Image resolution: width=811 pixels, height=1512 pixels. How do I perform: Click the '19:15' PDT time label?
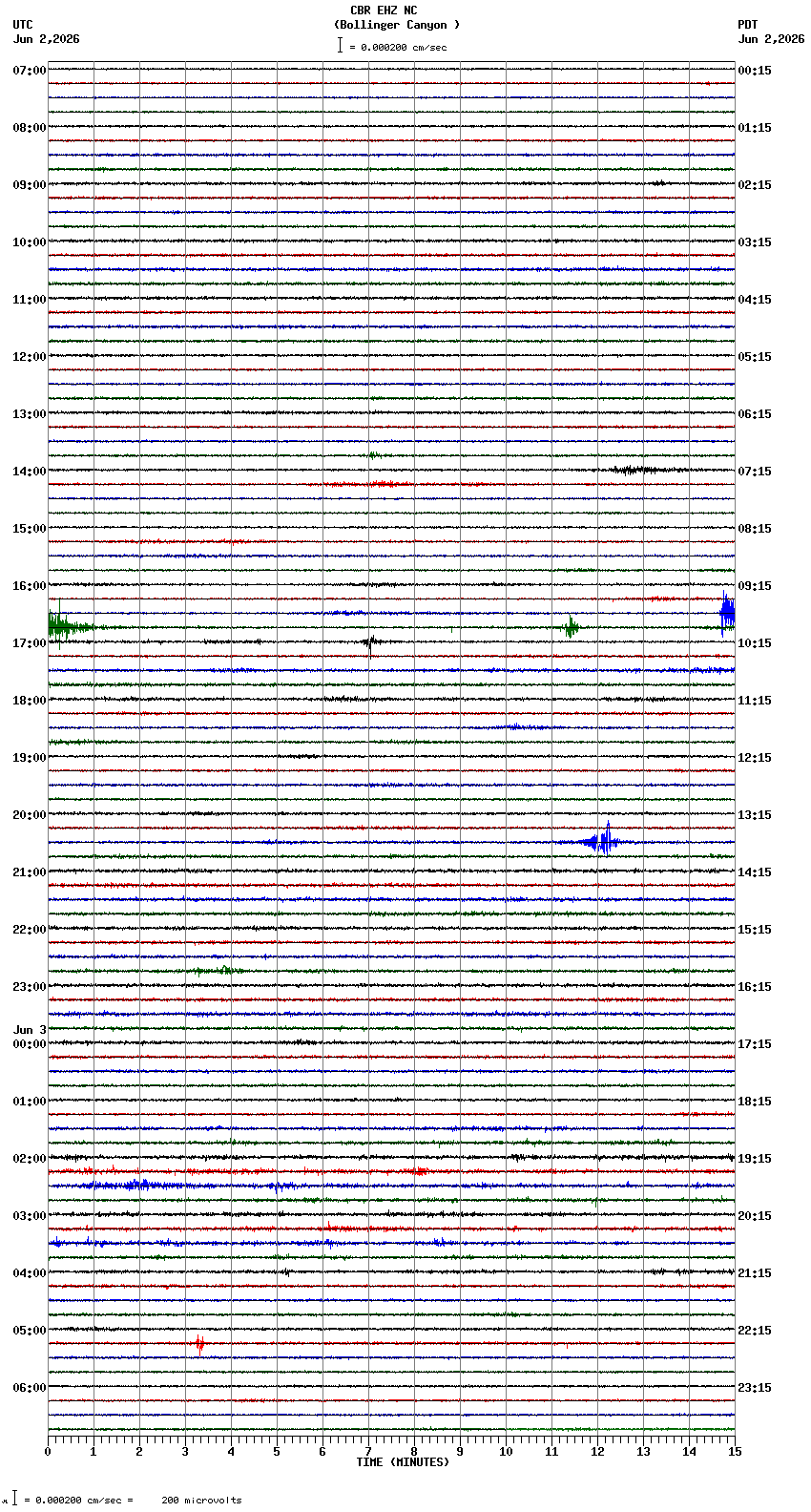755,1159
